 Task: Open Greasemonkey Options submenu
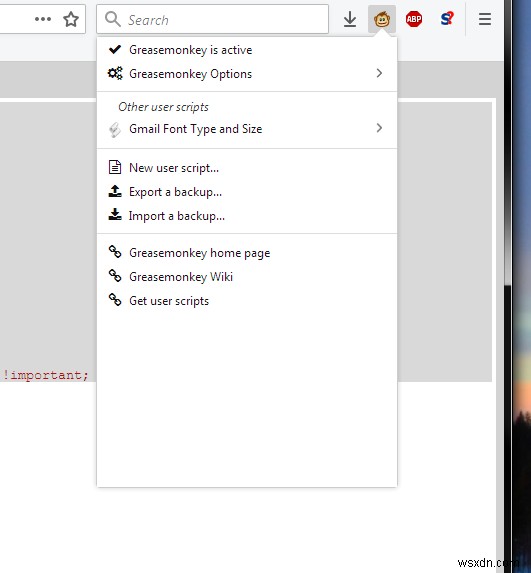pyautogui.click(x=247, y=74)
